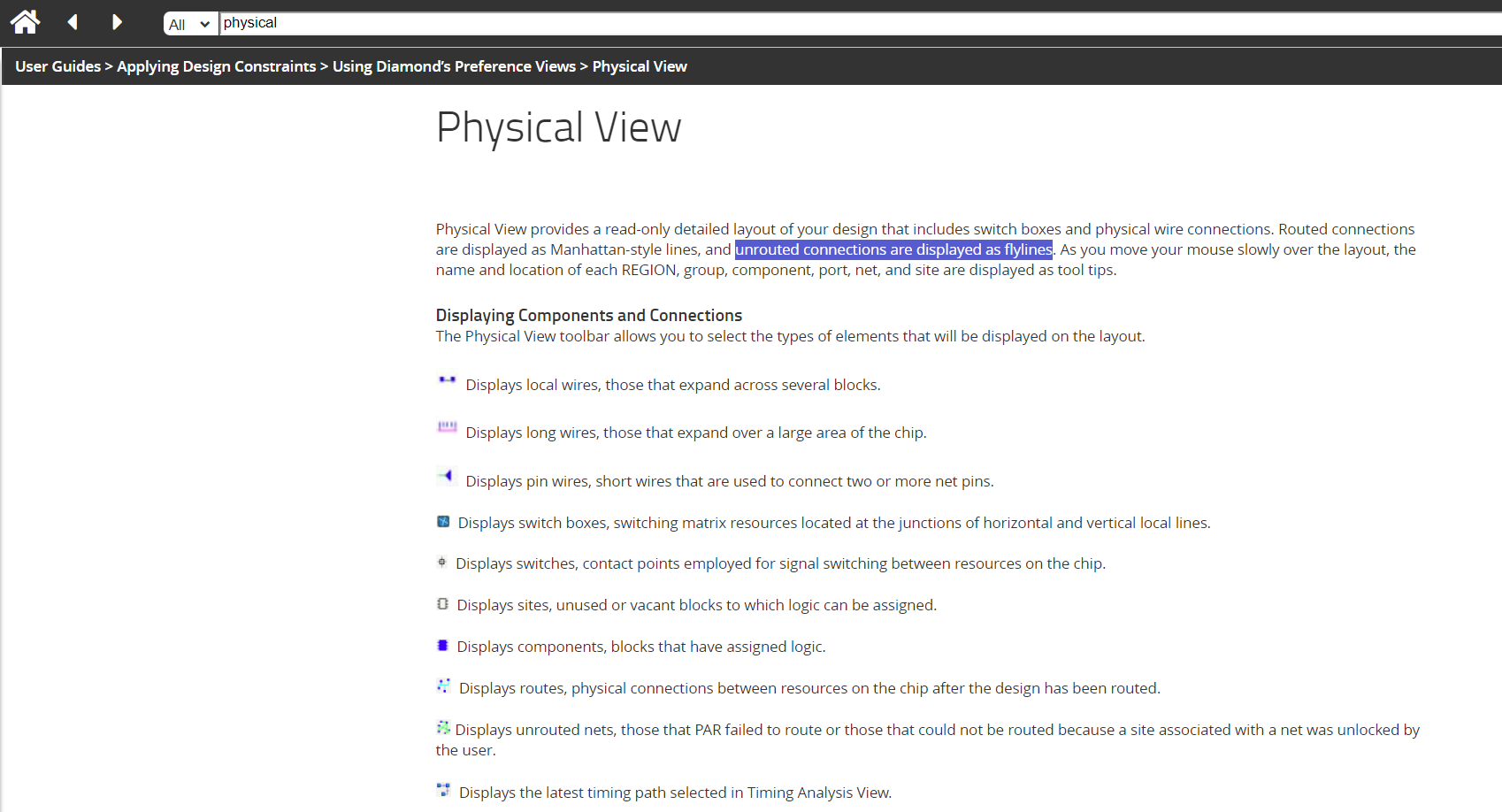
Task: Click 'Displays switches, contact points' description text
Action: (780, 563)
